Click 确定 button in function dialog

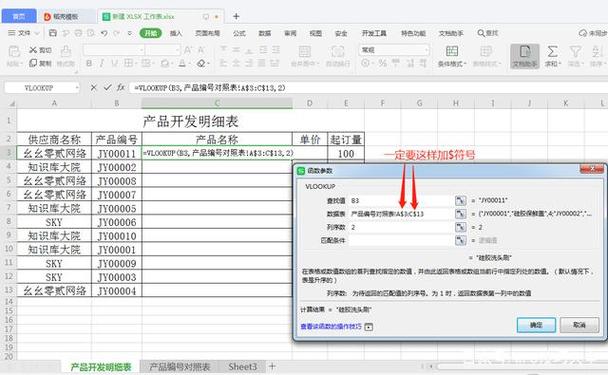pos(536,325)
